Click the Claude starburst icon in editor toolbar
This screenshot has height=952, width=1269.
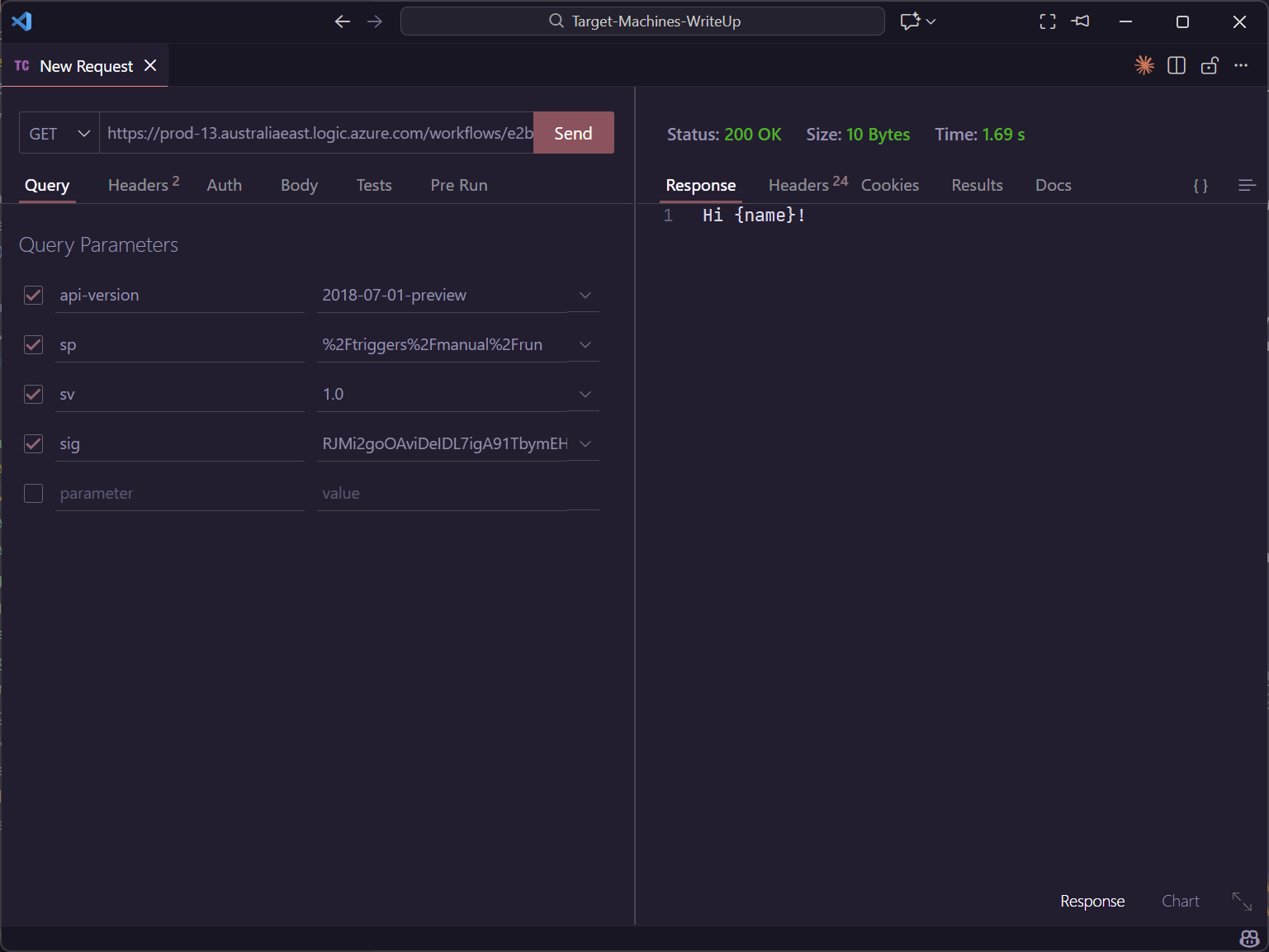tap(1144, 65)
